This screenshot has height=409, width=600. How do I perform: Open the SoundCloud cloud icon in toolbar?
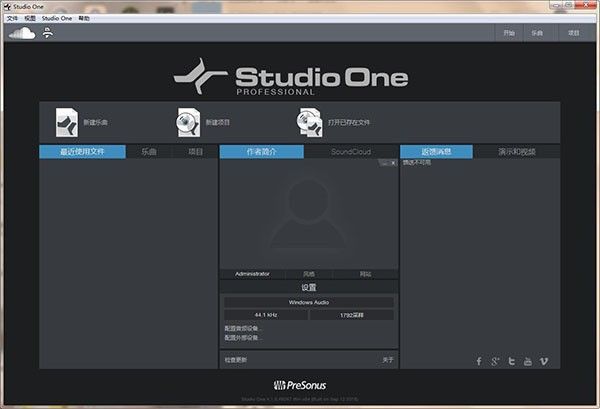pyautogui.click(x=22, y=33)
